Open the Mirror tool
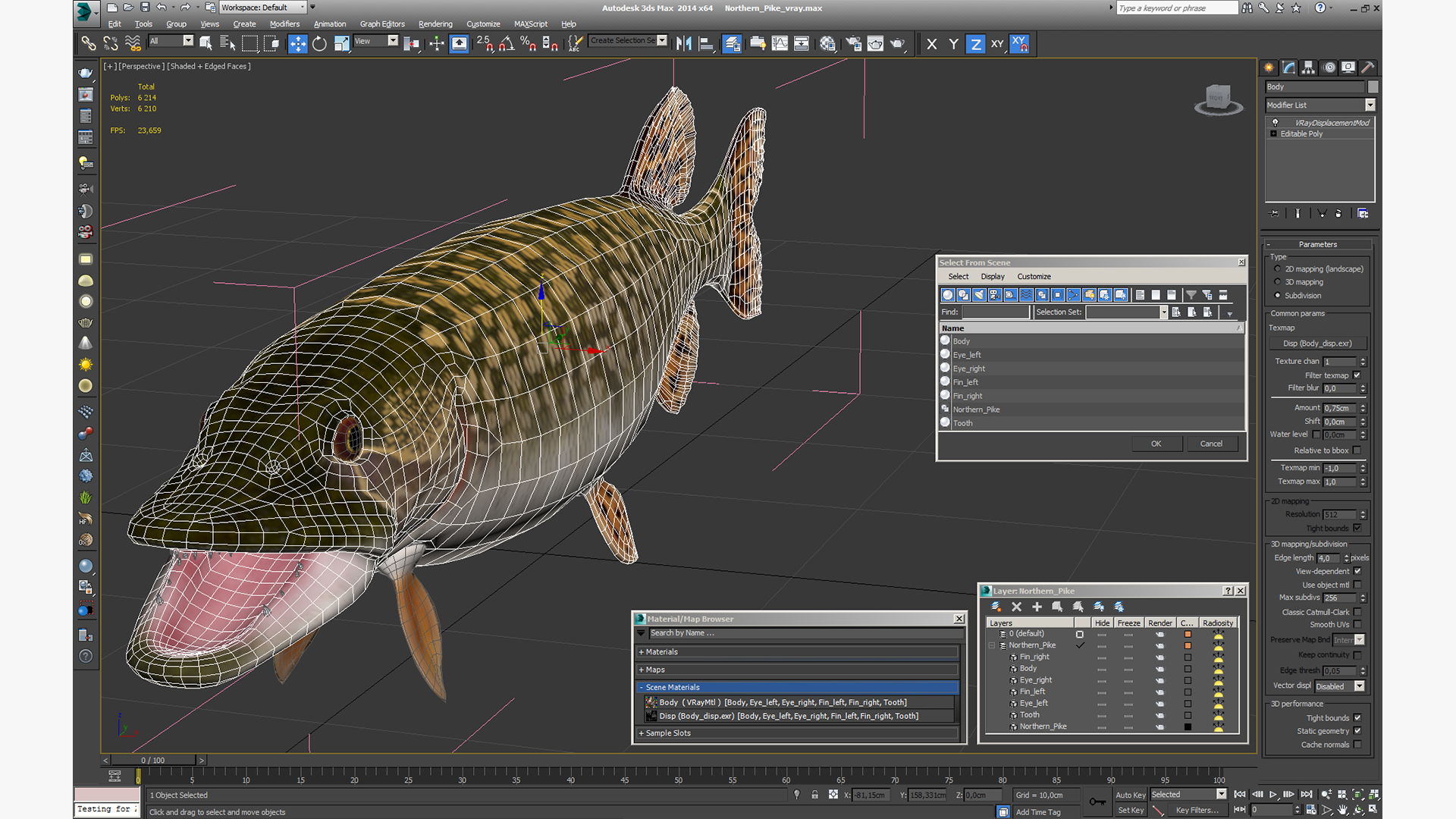This screenshot has height=819, width=1456. click(683, 44)
